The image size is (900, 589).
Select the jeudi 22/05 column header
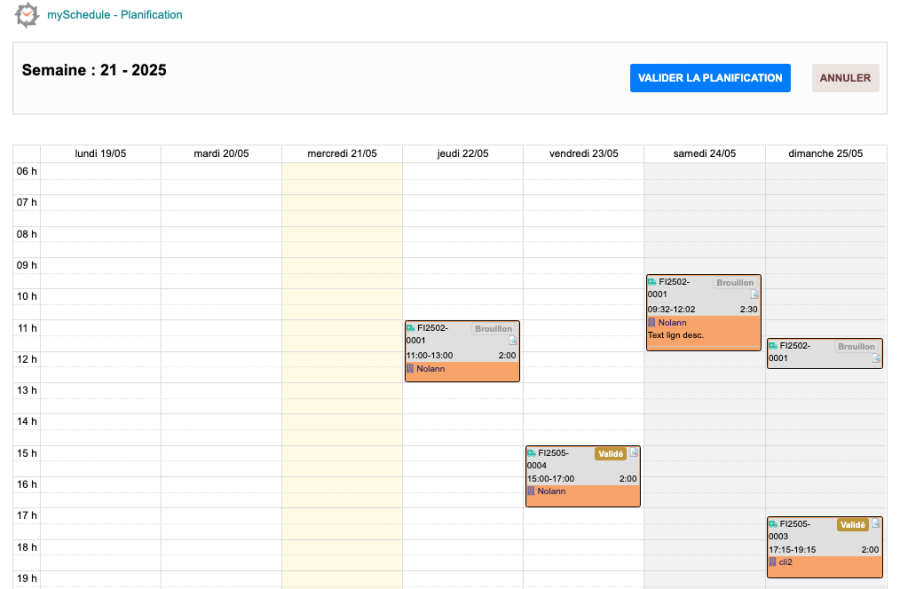click(x=462, y=153)
